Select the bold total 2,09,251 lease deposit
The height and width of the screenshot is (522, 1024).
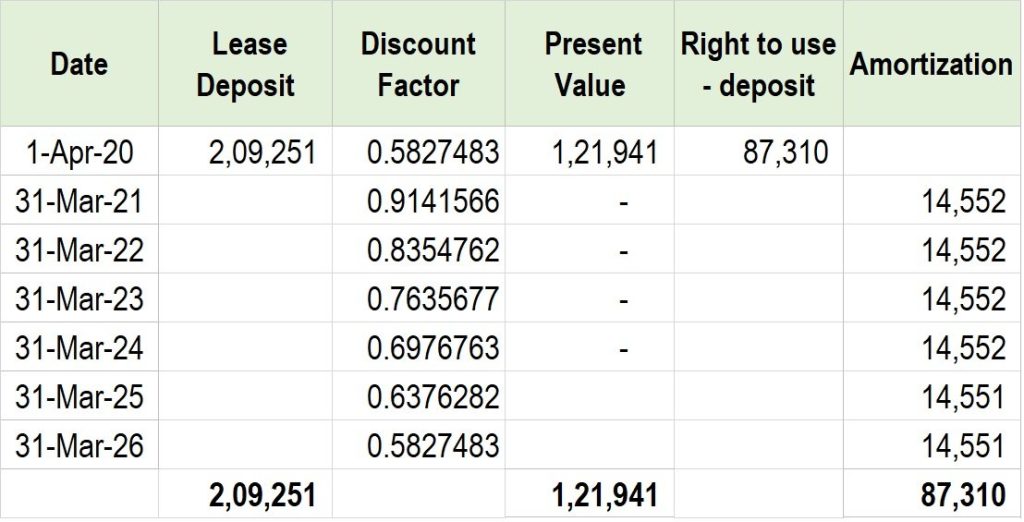[262, 495]
